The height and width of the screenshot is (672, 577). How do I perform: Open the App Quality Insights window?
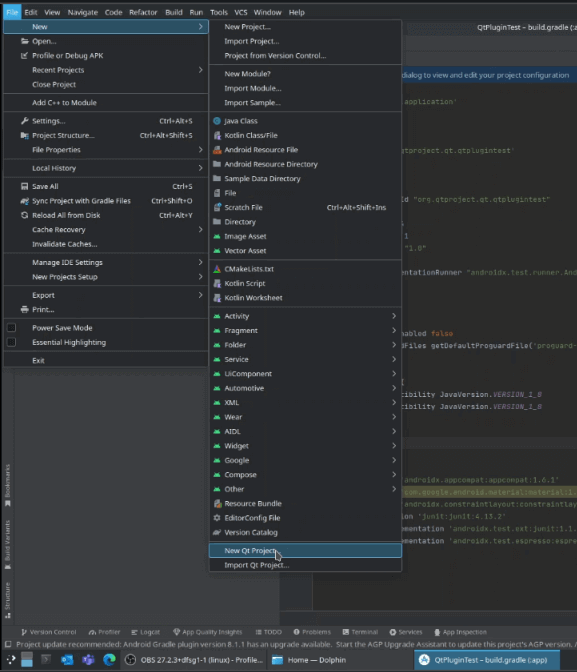point(207,632)
